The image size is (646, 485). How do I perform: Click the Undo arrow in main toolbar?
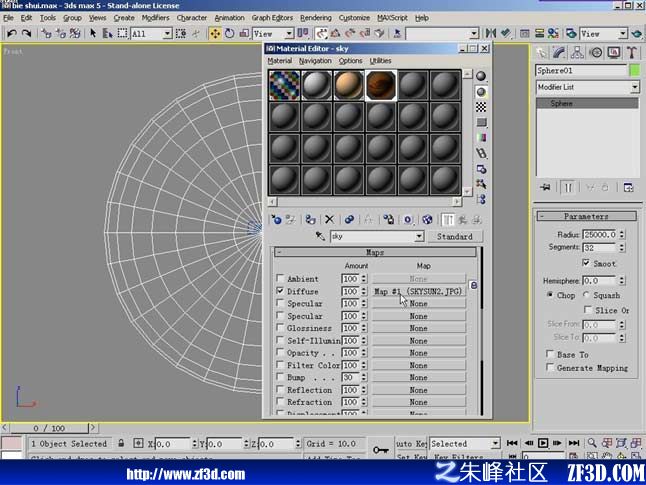click(12, 33)
